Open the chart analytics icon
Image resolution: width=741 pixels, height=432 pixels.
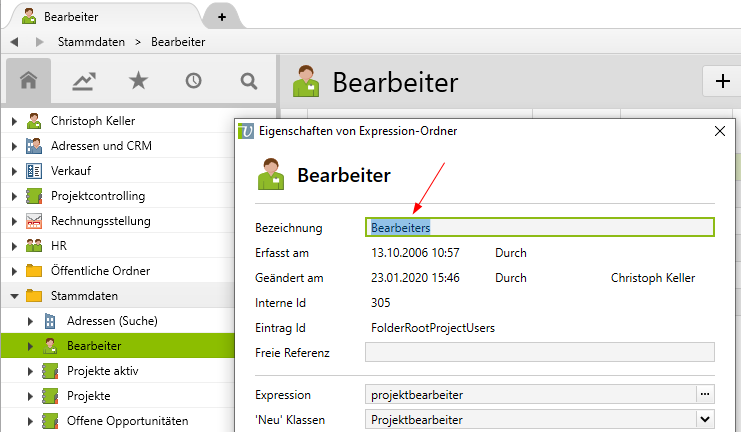84,82
